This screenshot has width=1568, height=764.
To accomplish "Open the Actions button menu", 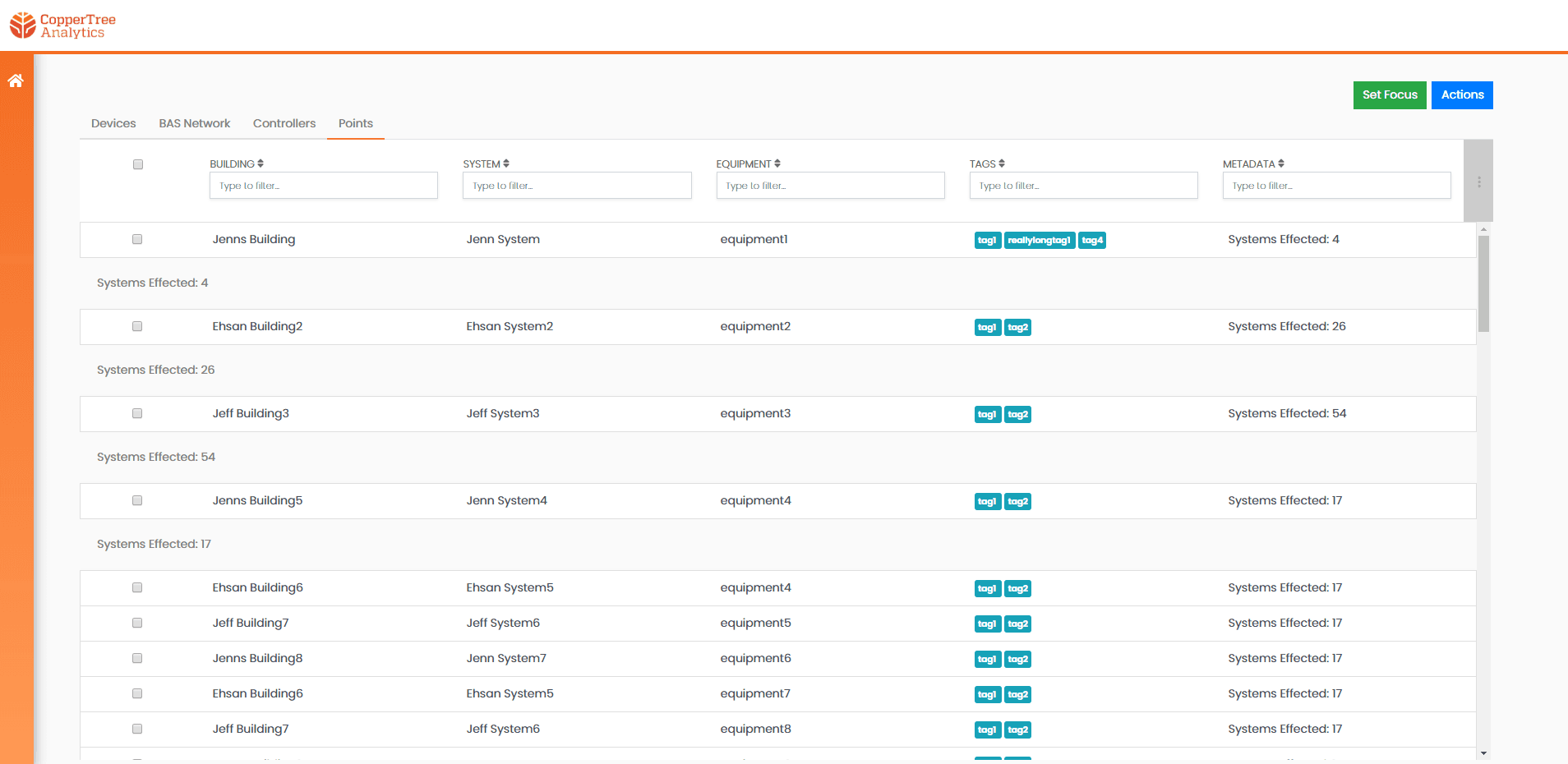I will 1462,94.
